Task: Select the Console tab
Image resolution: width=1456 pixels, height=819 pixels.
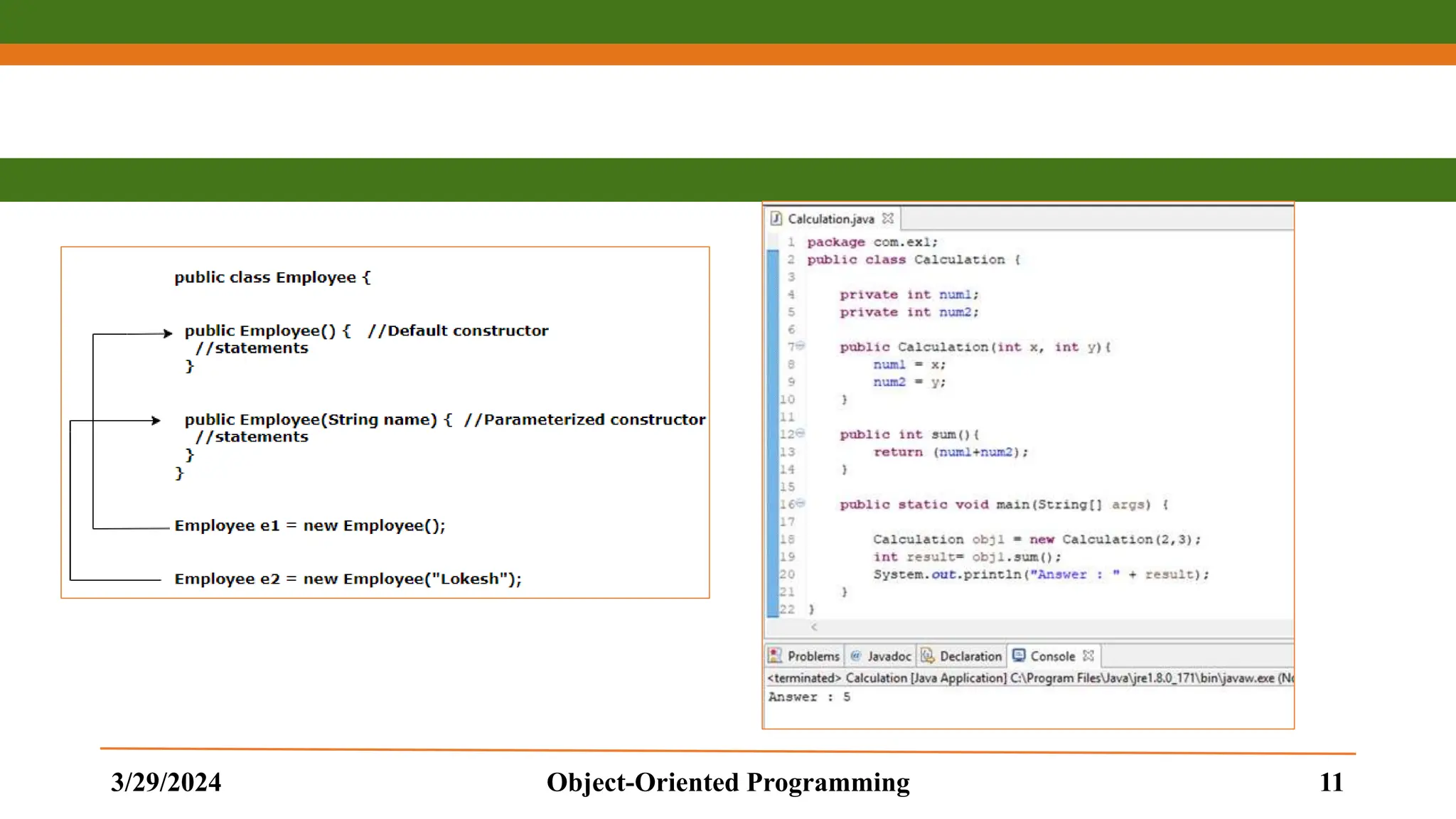Action: click(x=1052, y=656)
